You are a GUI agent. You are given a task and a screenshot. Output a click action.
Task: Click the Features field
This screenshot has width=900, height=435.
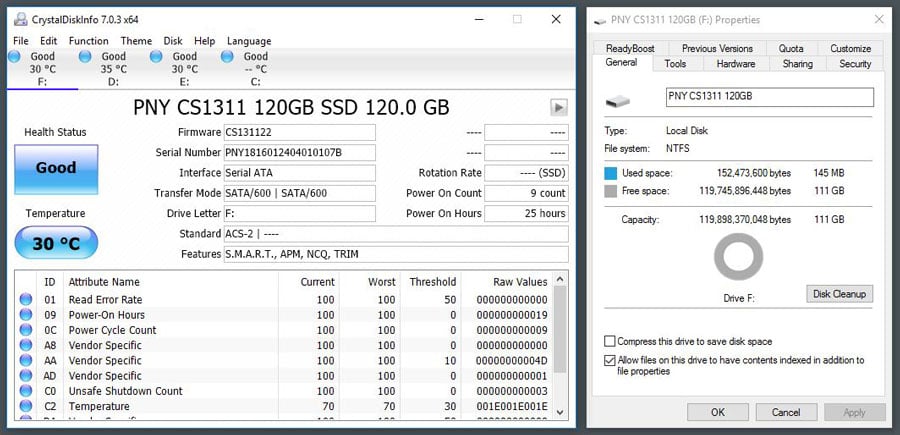(396, 254)
